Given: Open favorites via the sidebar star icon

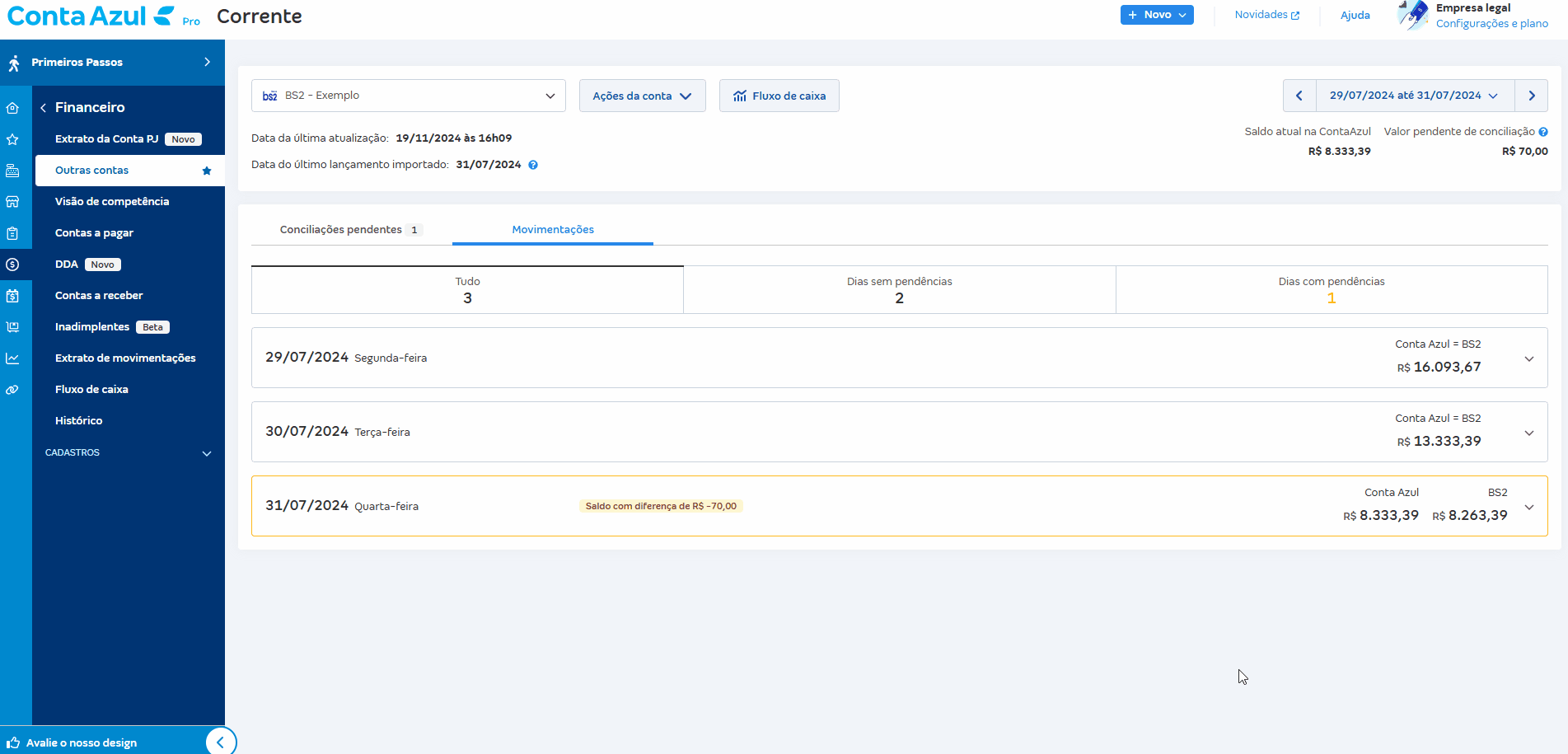Looking at the screenshot, I should tap(12, 139).
